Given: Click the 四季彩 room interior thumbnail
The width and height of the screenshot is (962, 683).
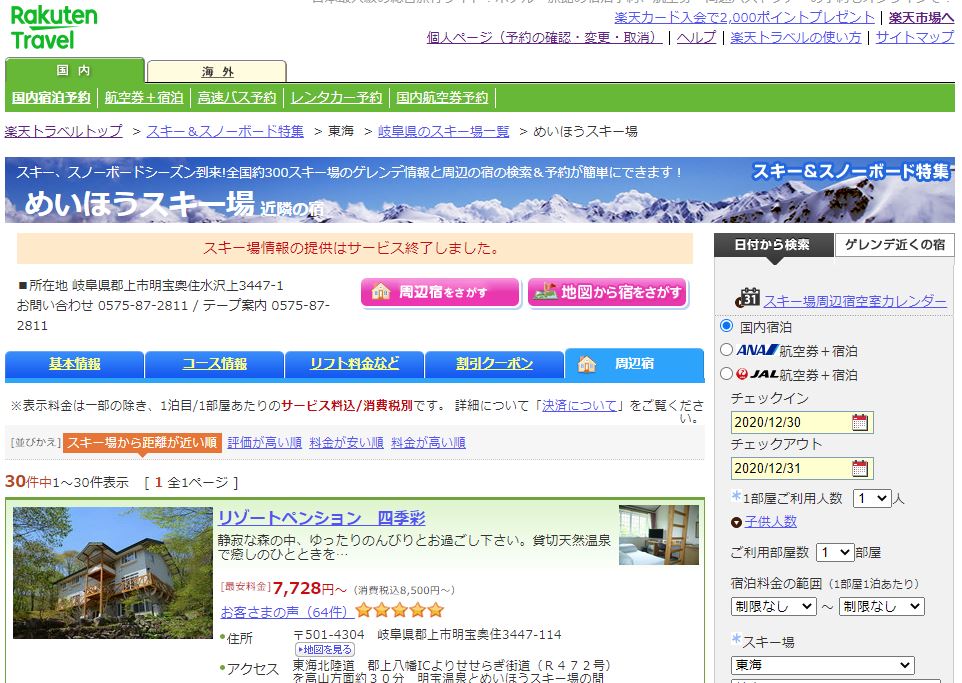Looking at the screenshot, I should 659,535.
